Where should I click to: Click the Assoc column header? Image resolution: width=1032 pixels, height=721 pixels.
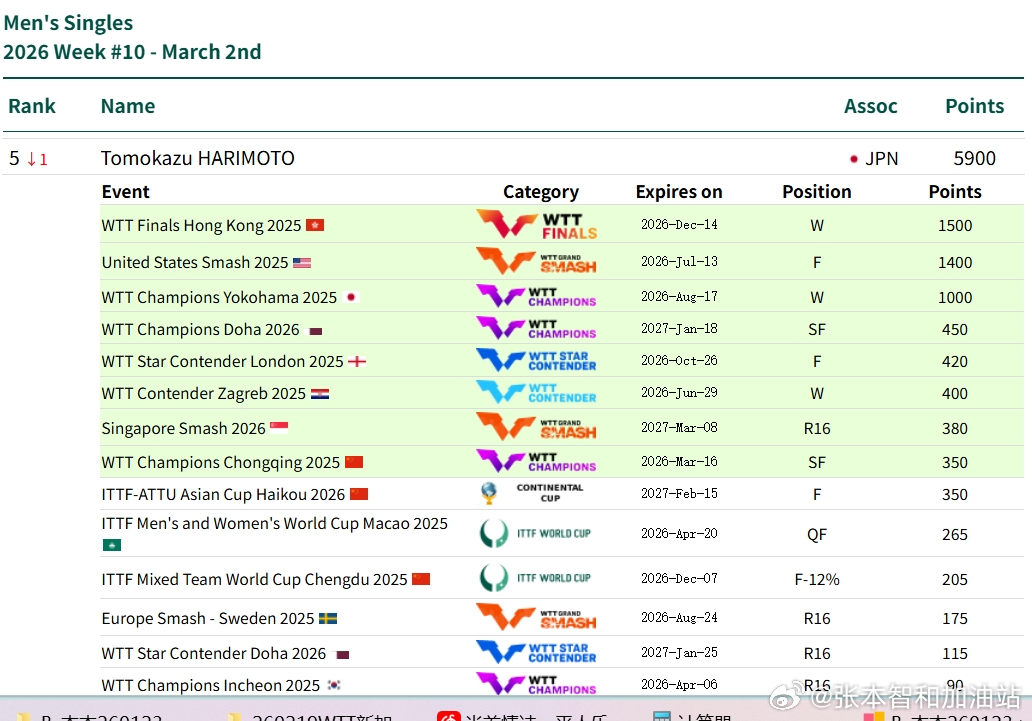click(870, 106)
